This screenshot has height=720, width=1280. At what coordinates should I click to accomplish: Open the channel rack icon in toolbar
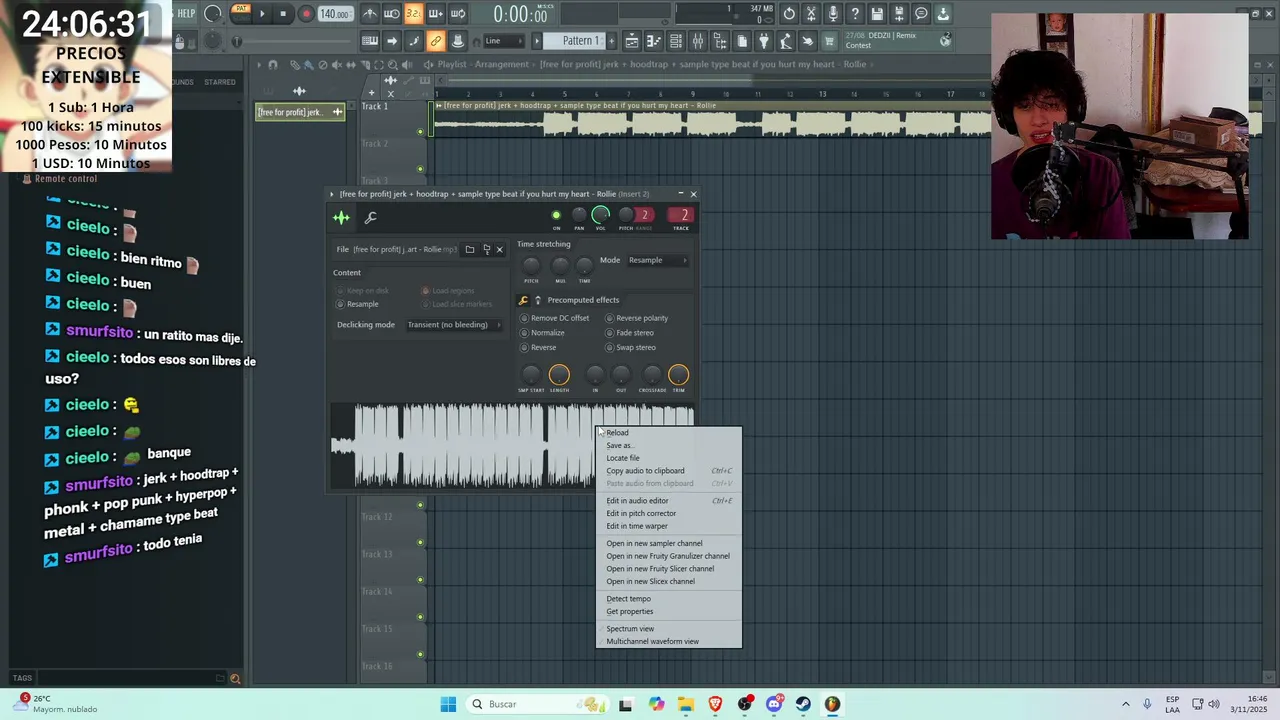point(676,41)
